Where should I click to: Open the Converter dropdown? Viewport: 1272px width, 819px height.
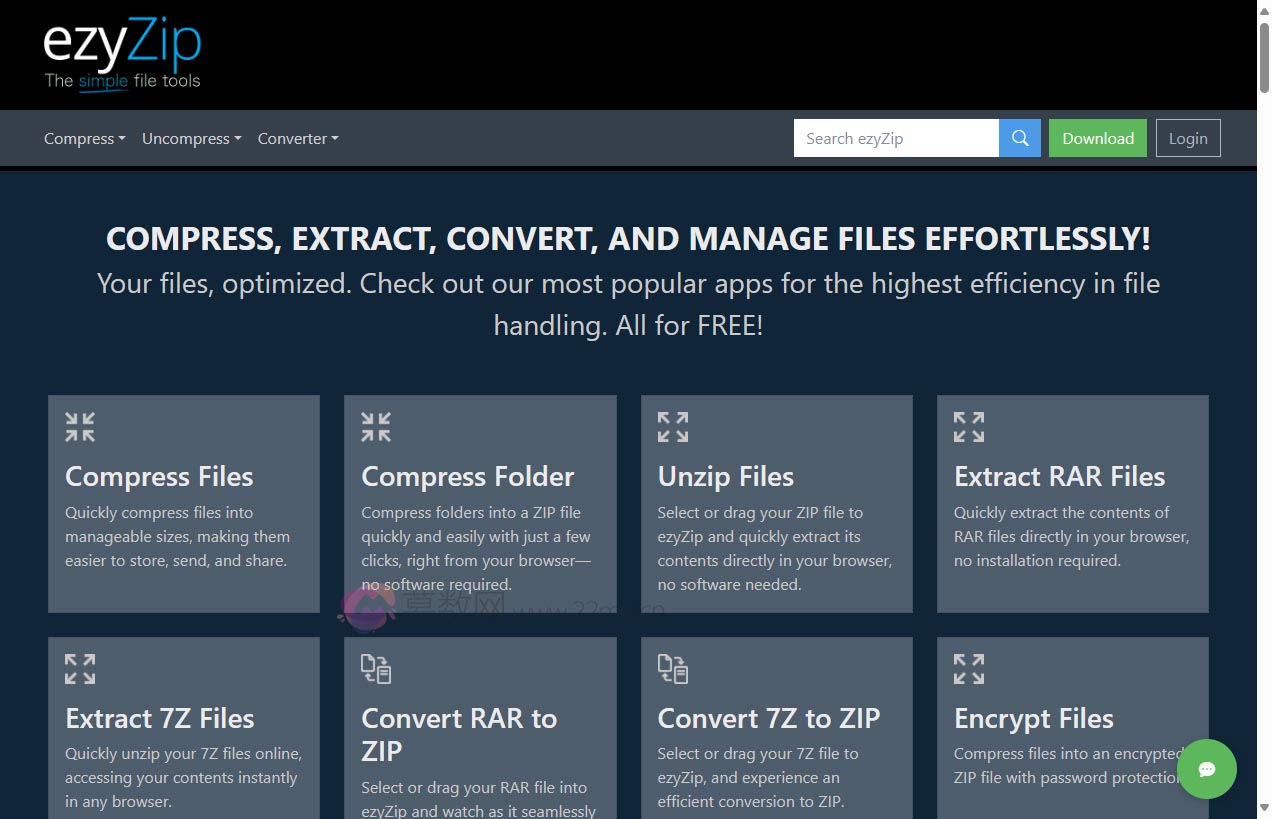(297, 138)
